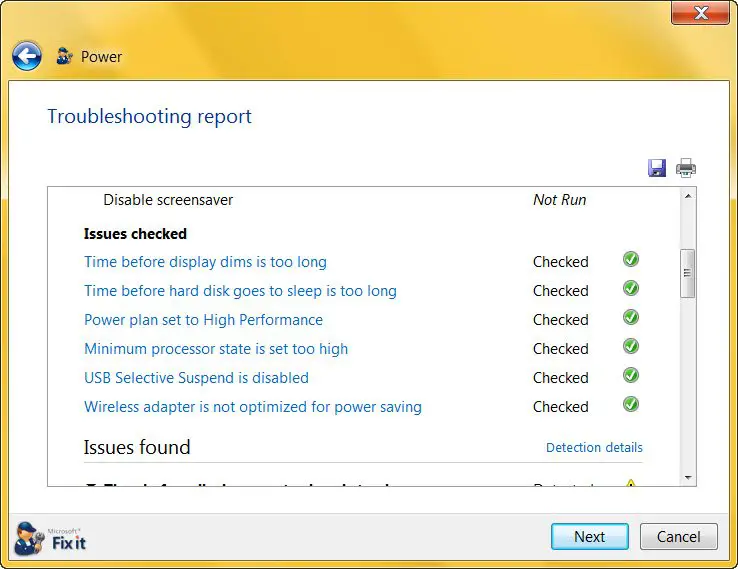Viewport: 738px width, 569px height.
Task: Print the report using the printer icon
Action: pyautogui.click(x=686, y=168)
